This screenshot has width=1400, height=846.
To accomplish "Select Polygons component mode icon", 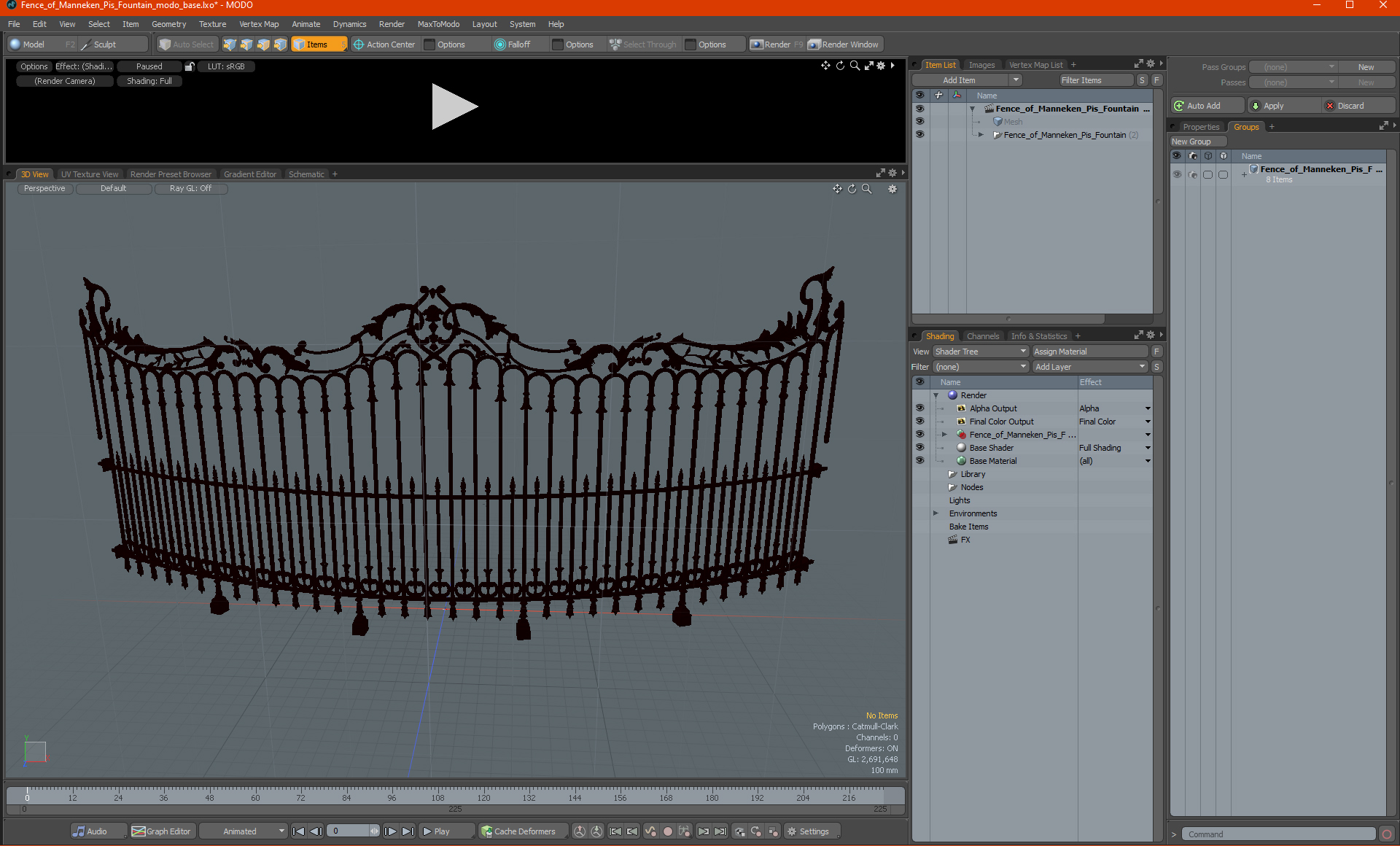I will point(263,44).
